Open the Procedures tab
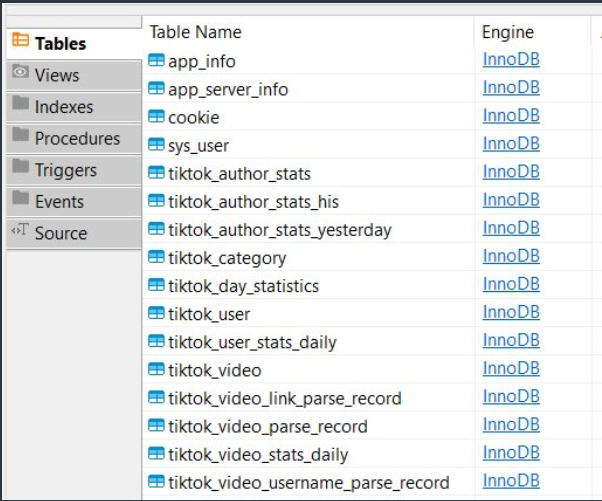 (x=74, y=139)
